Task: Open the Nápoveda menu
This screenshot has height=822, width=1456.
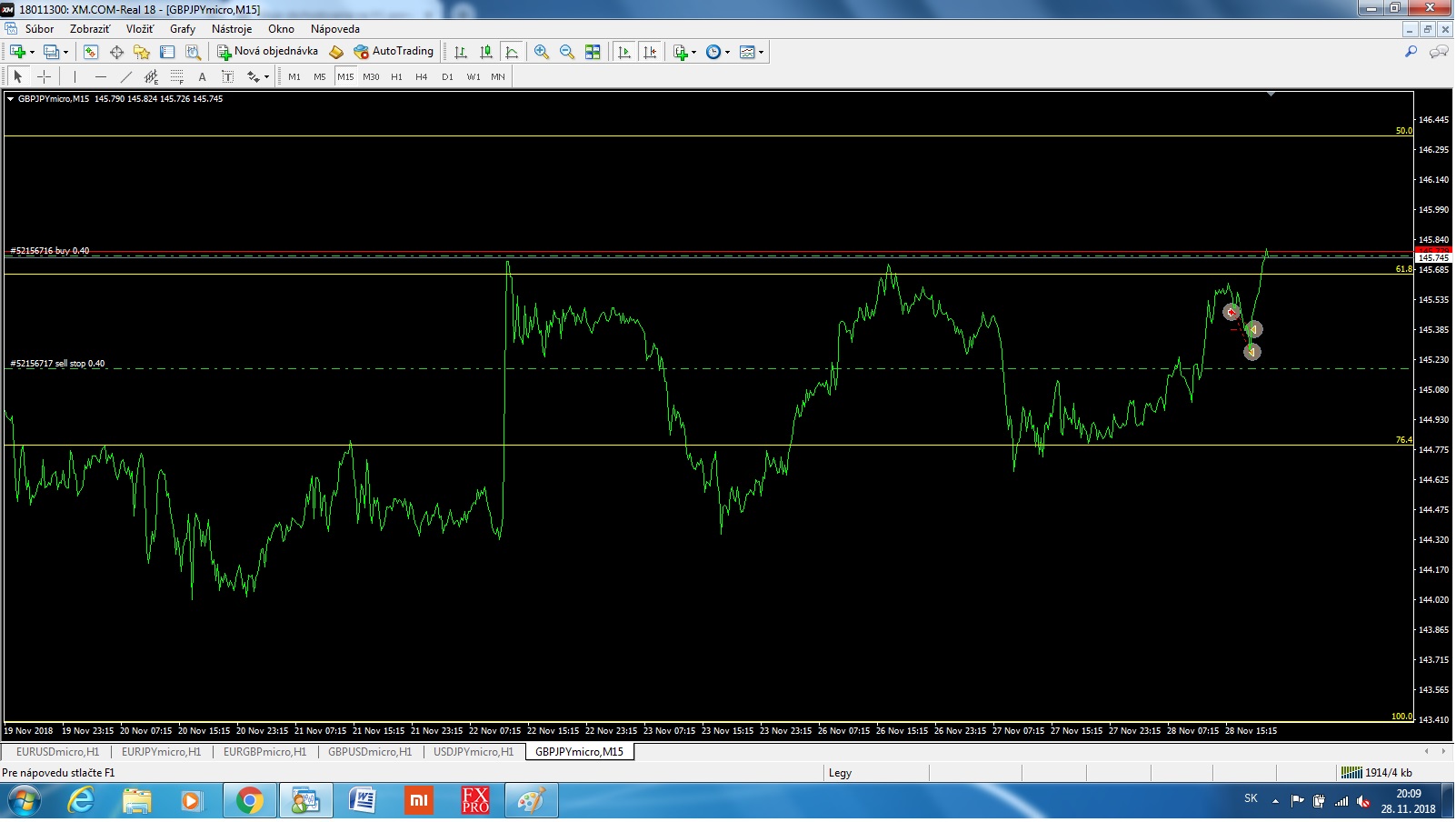Action: (x=335, y=29)
